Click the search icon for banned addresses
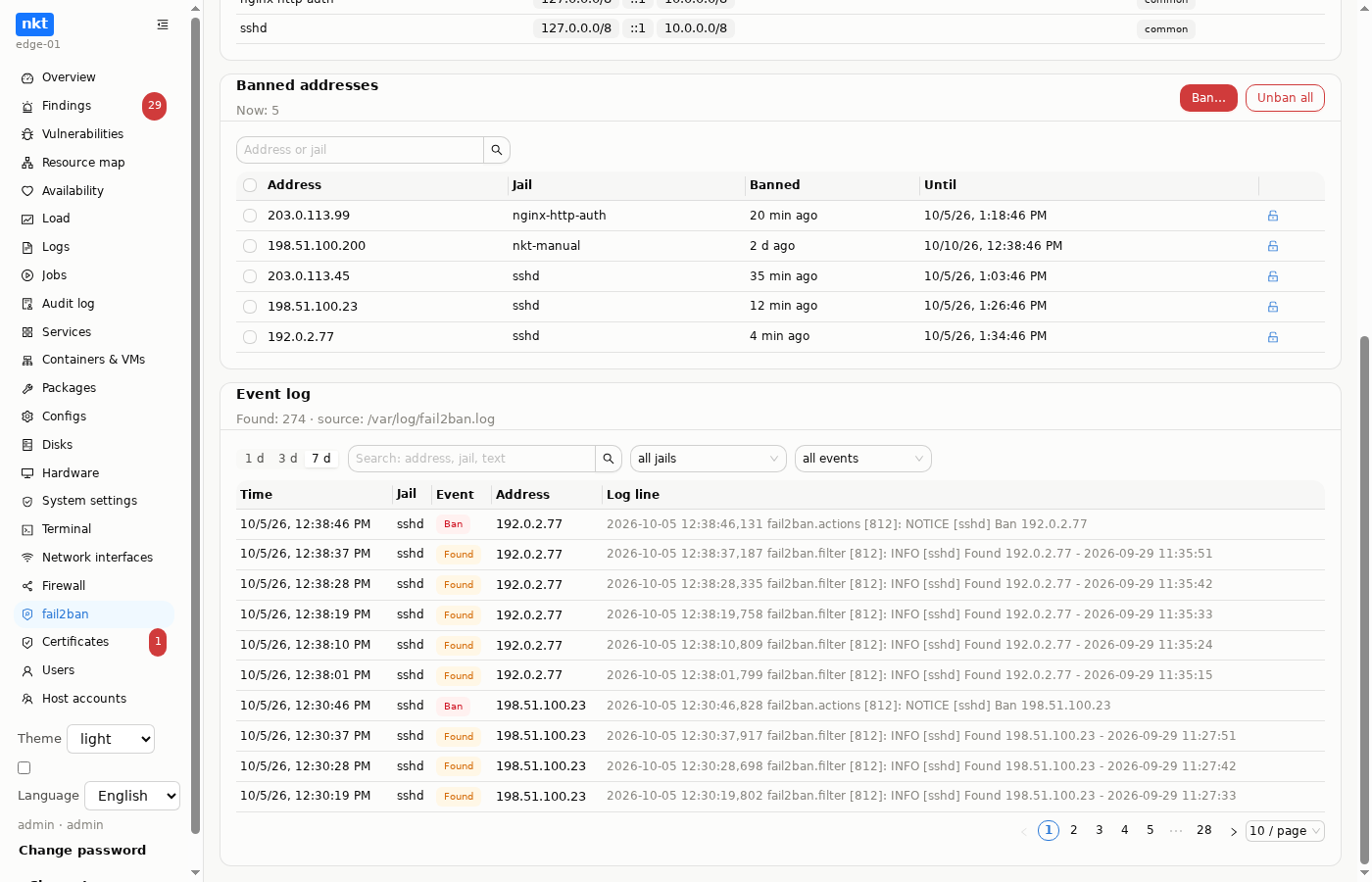This screenshot has width=1372, height=882. coord(497,150)
